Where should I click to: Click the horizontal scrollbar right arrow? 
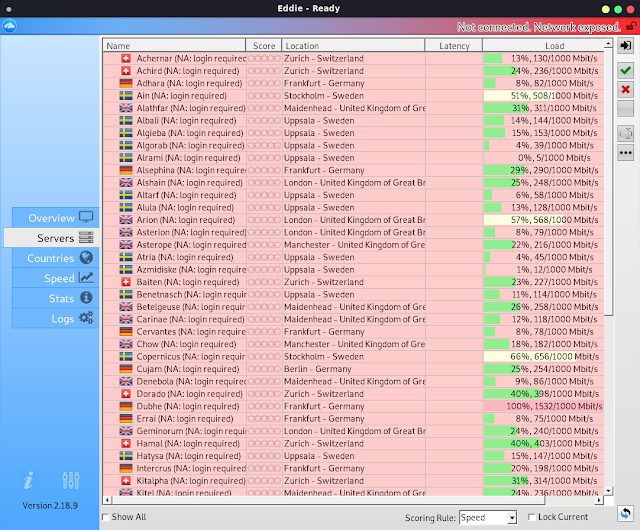[x=599, y=500]
